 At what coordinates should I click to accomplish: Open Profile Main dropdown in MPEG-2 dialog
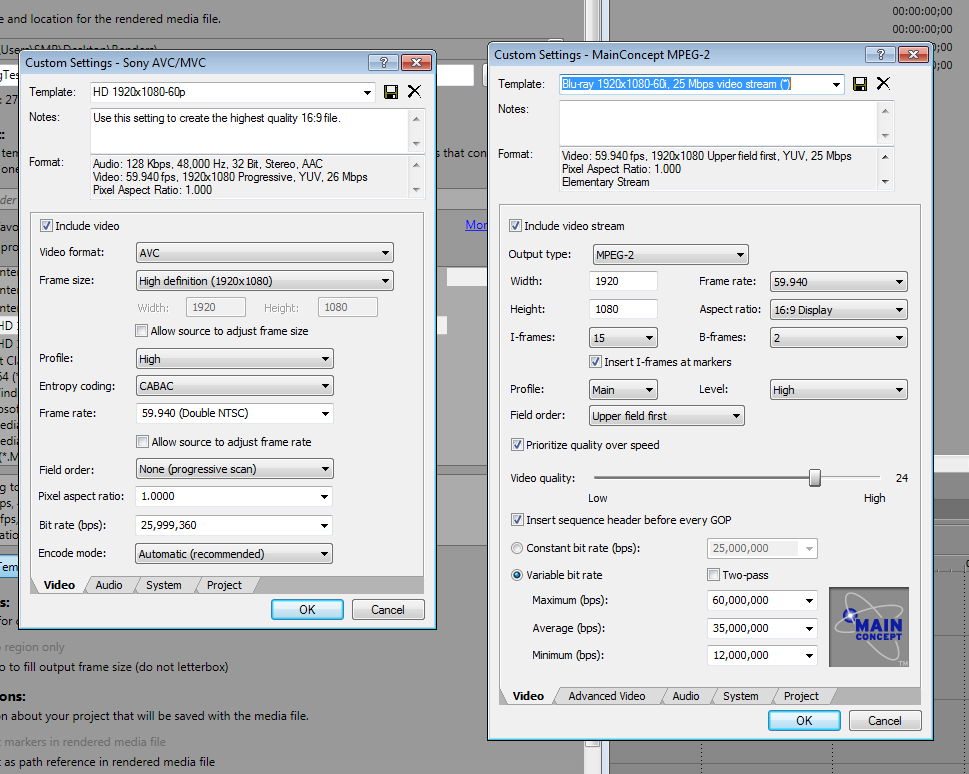pyautogui.click(x=624, y=389)
